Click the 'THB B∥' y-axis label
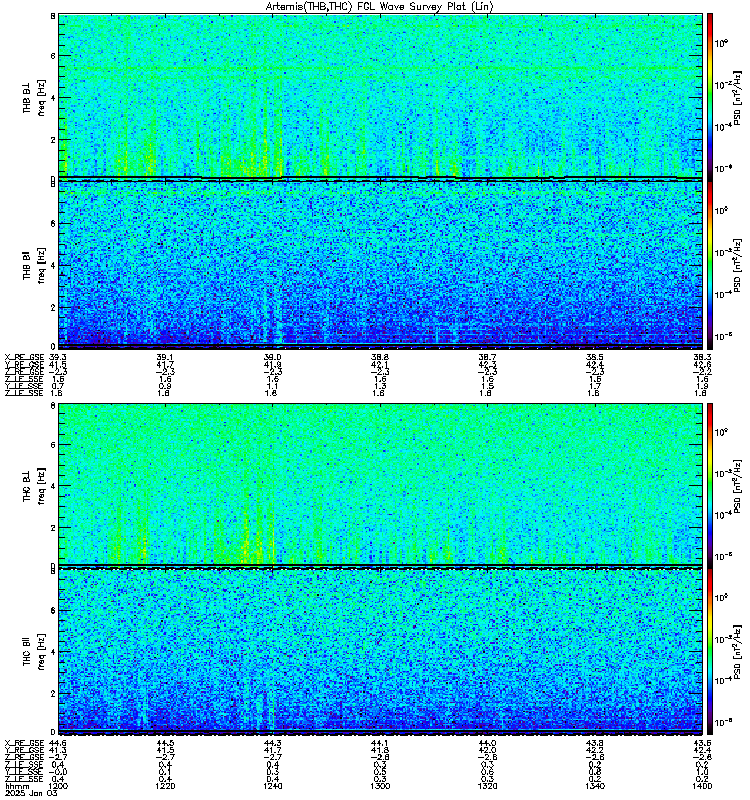The height and width of the screenshot is (800, 750). point(27,265)
